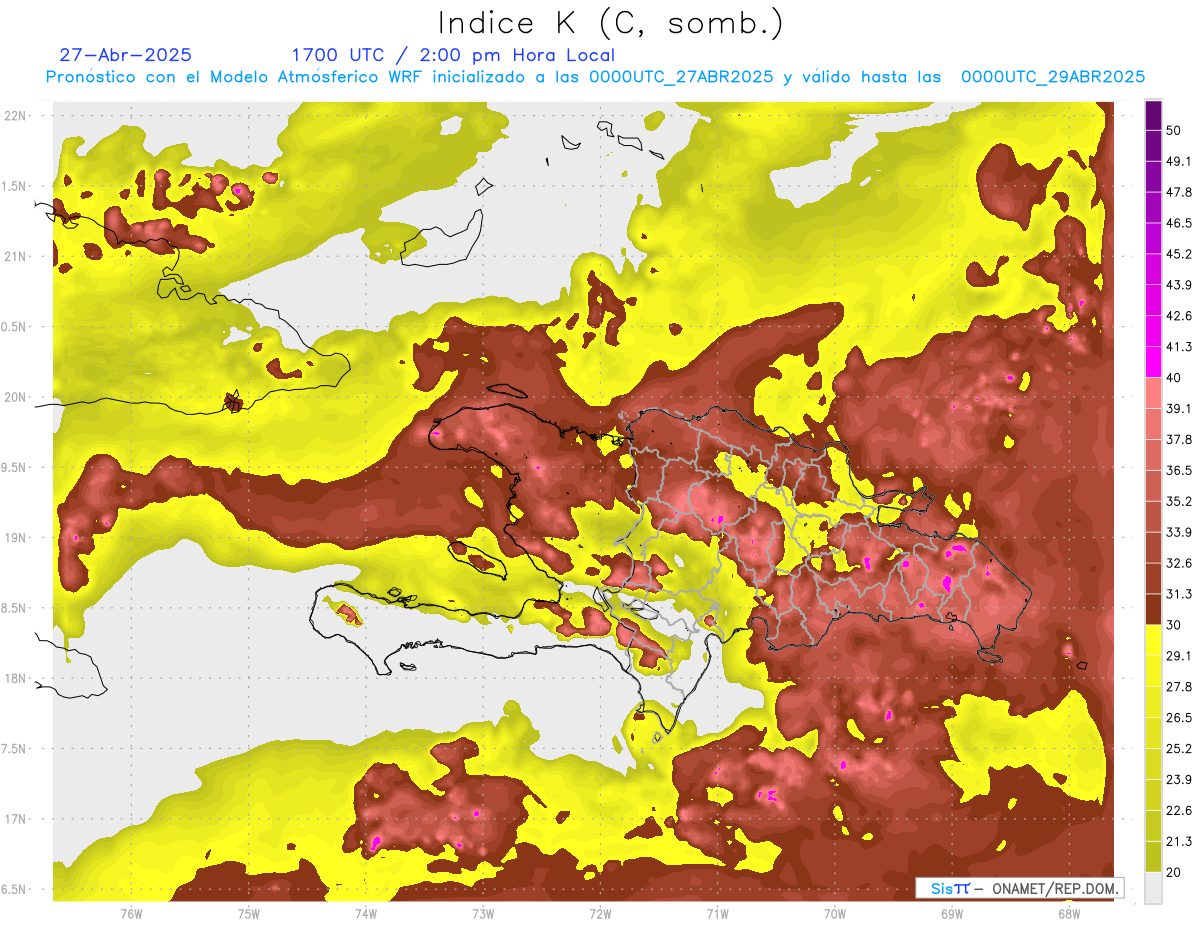Click the colorbar value "31.3"
Screen dimensions: 1200x927
point(1178,594)
